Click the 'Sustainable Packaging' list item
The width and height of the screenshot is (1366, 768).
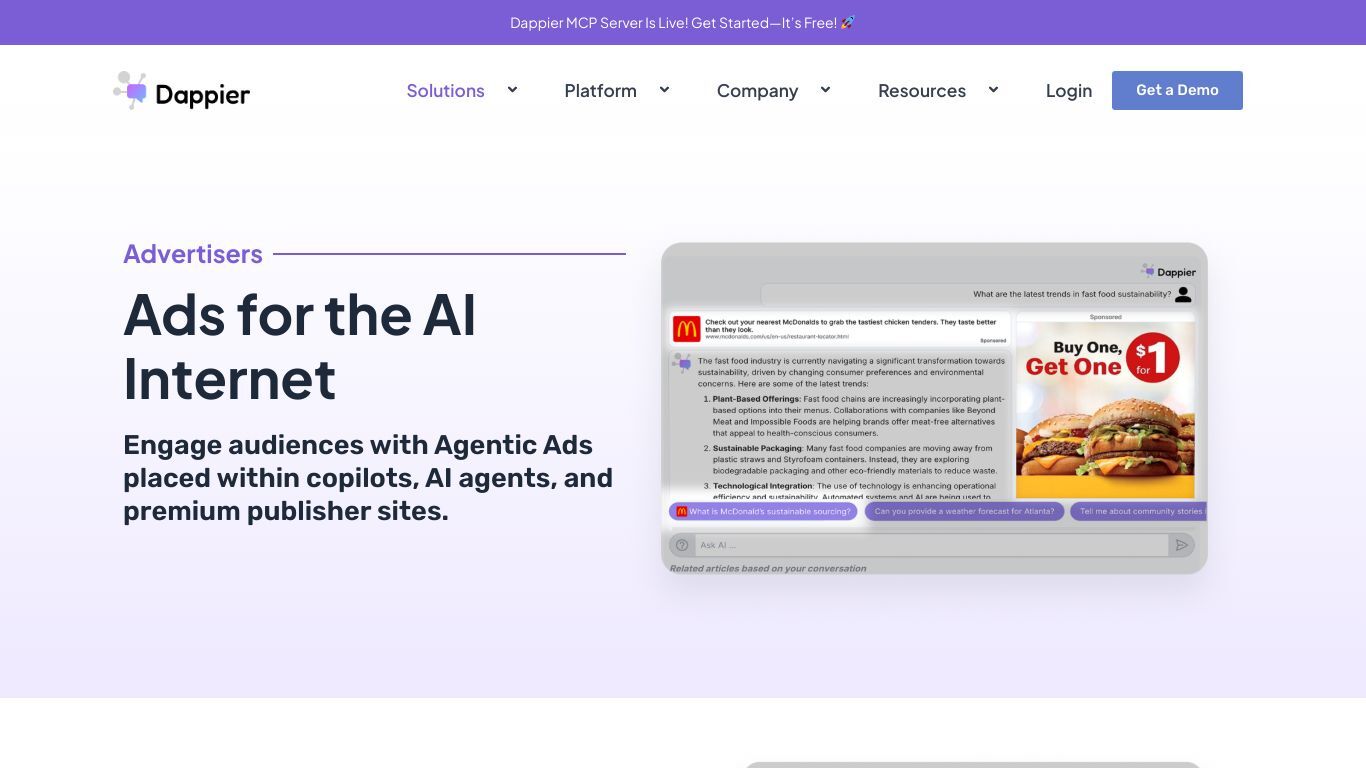point(853,459)
